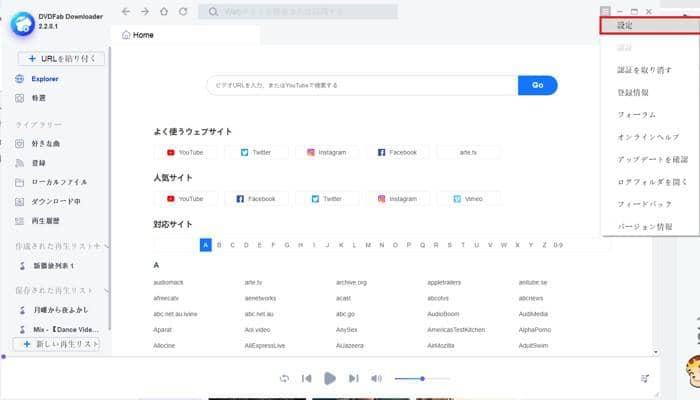Open the hamburger menu icon
The height and width of the screenshot is (400, 700).
(x=605, y=11)
